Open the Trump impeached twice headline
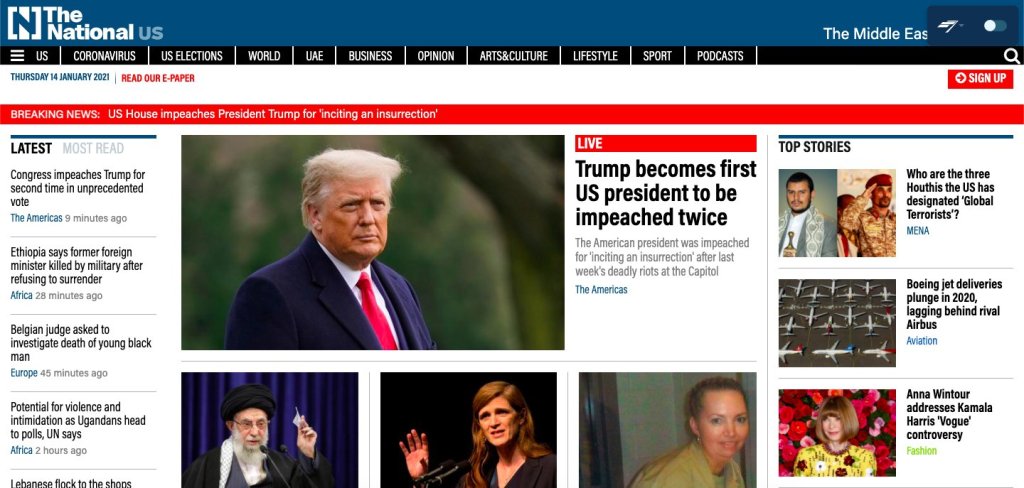1024x488 pixels. coord(665,193)
